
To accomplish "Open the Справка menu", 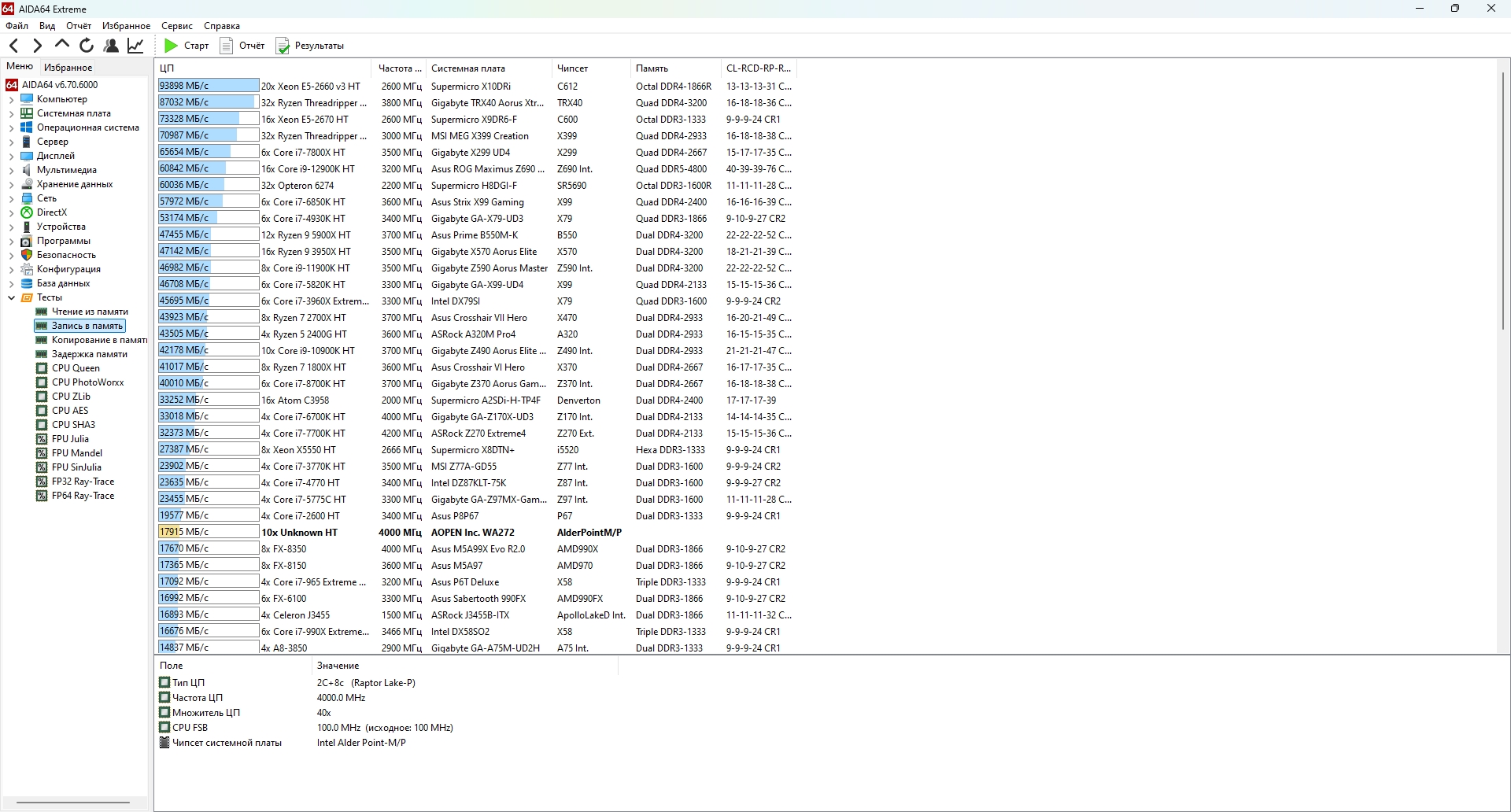I will point(222,26).
